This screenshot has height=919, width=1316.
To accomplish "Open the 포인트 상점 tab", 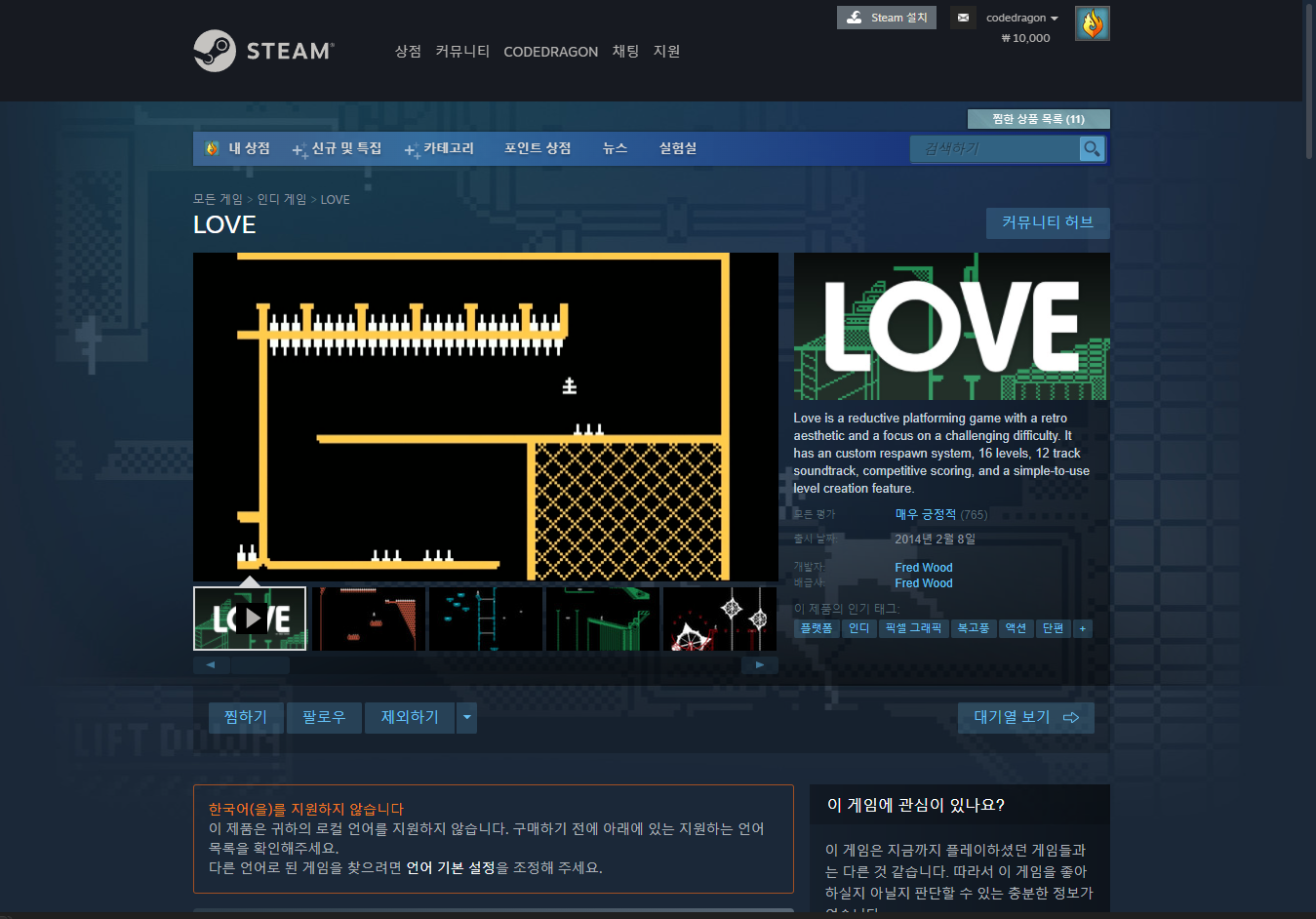I will [538, 148].
